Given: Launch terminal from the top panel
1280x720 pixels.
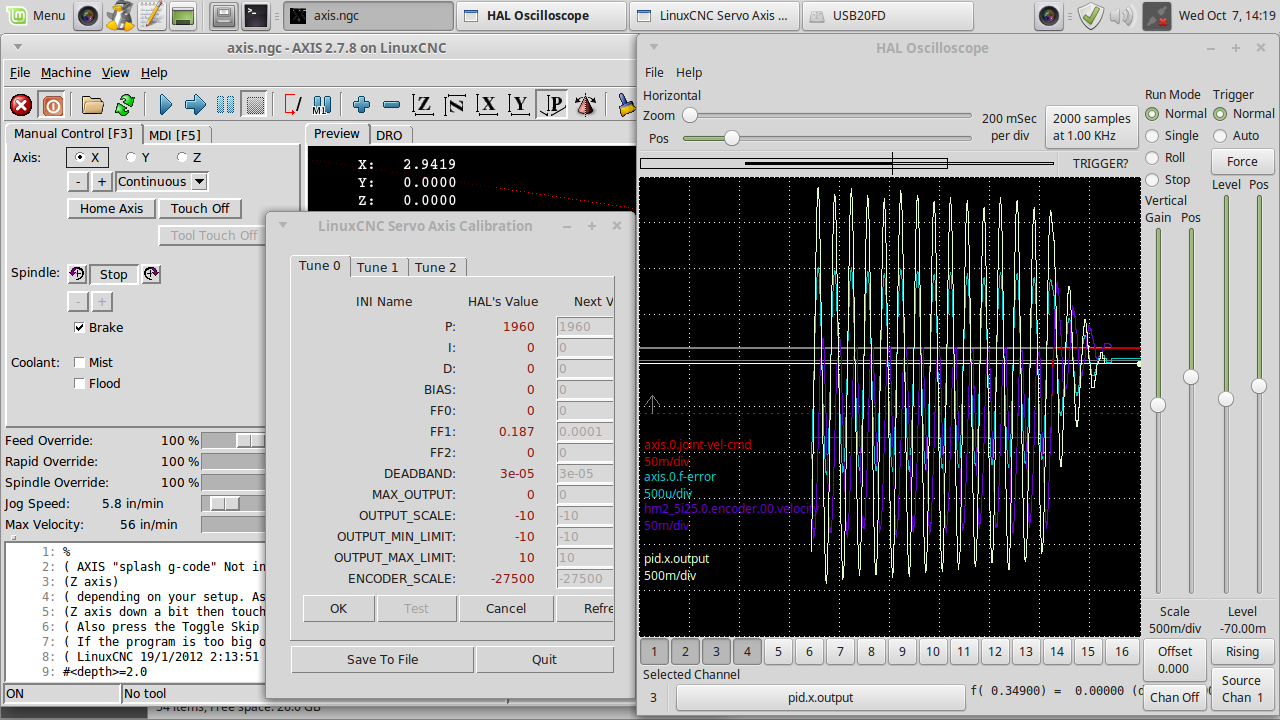Looking at the screenshot, I should coord(256,15).
